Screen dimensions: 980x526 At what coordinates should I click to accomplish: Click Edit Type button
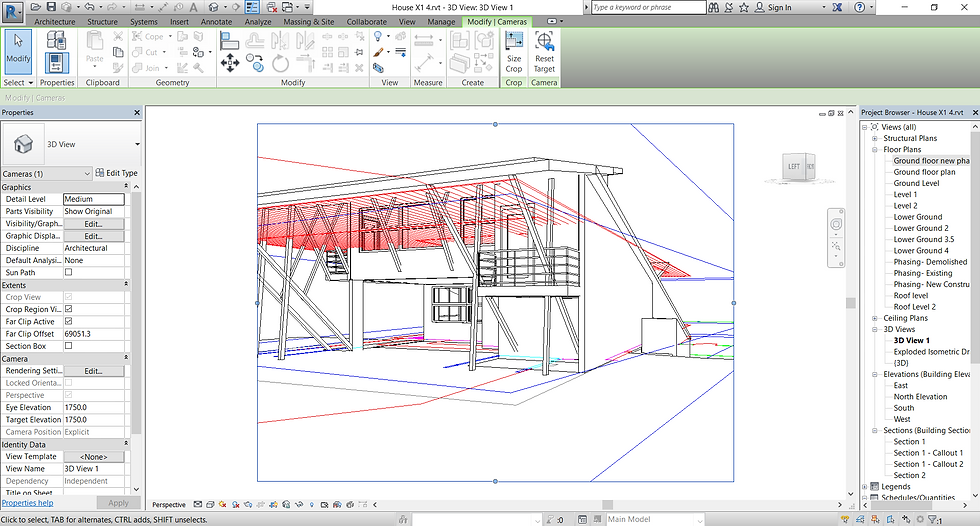point(116,173)
